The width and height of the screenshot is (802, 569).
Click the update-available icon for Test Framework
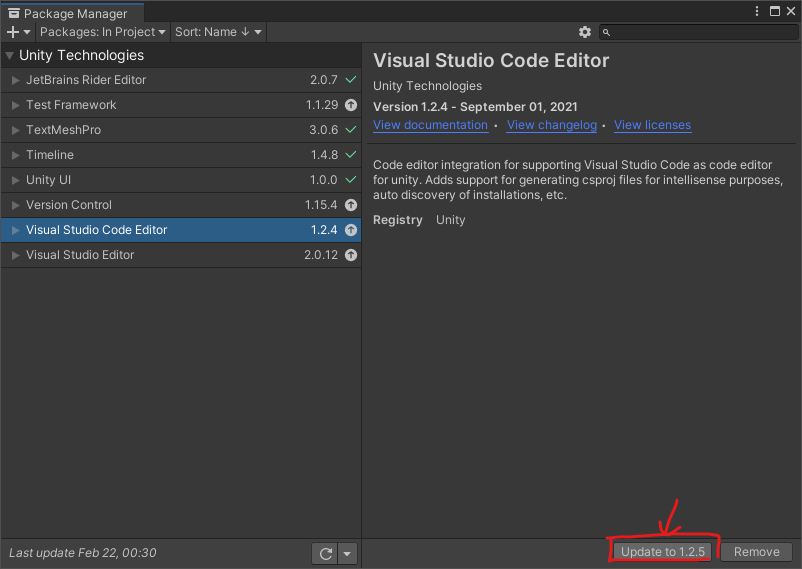(x=351, y=105)
